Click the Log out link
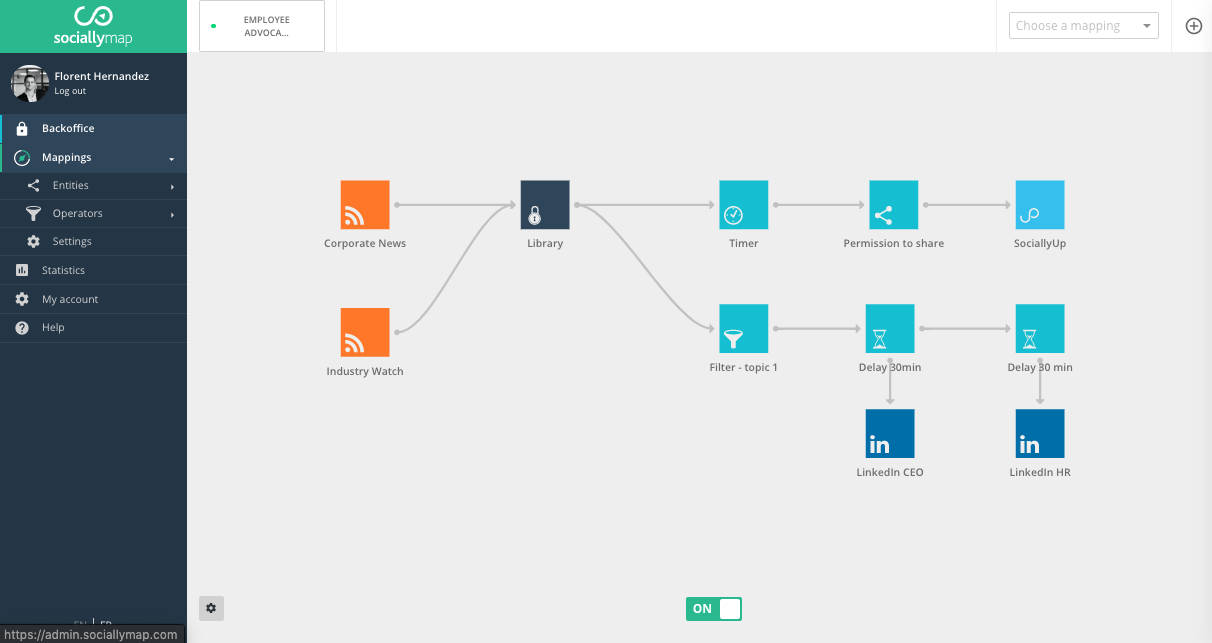 click(70, 91)
